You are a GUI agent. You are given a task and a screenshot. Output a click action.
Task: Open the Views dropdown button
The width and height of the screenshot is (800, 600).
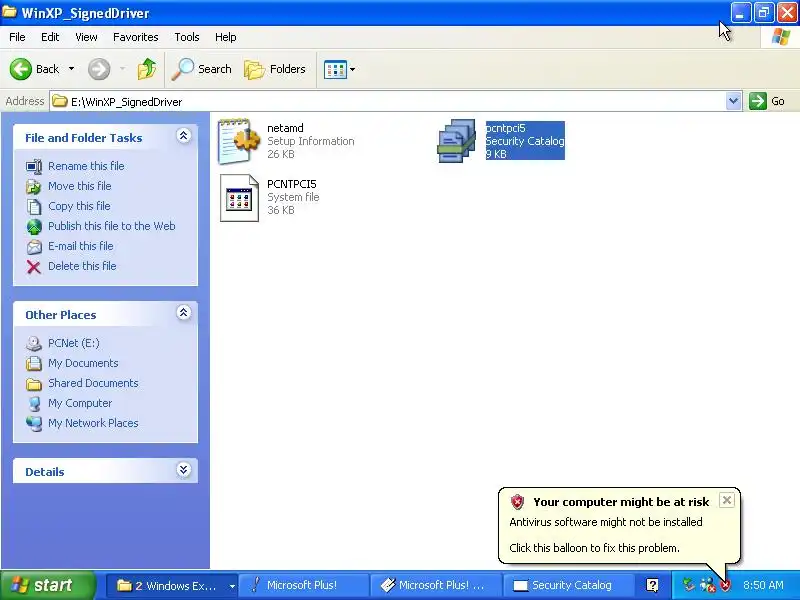click(x=339, y=69)
